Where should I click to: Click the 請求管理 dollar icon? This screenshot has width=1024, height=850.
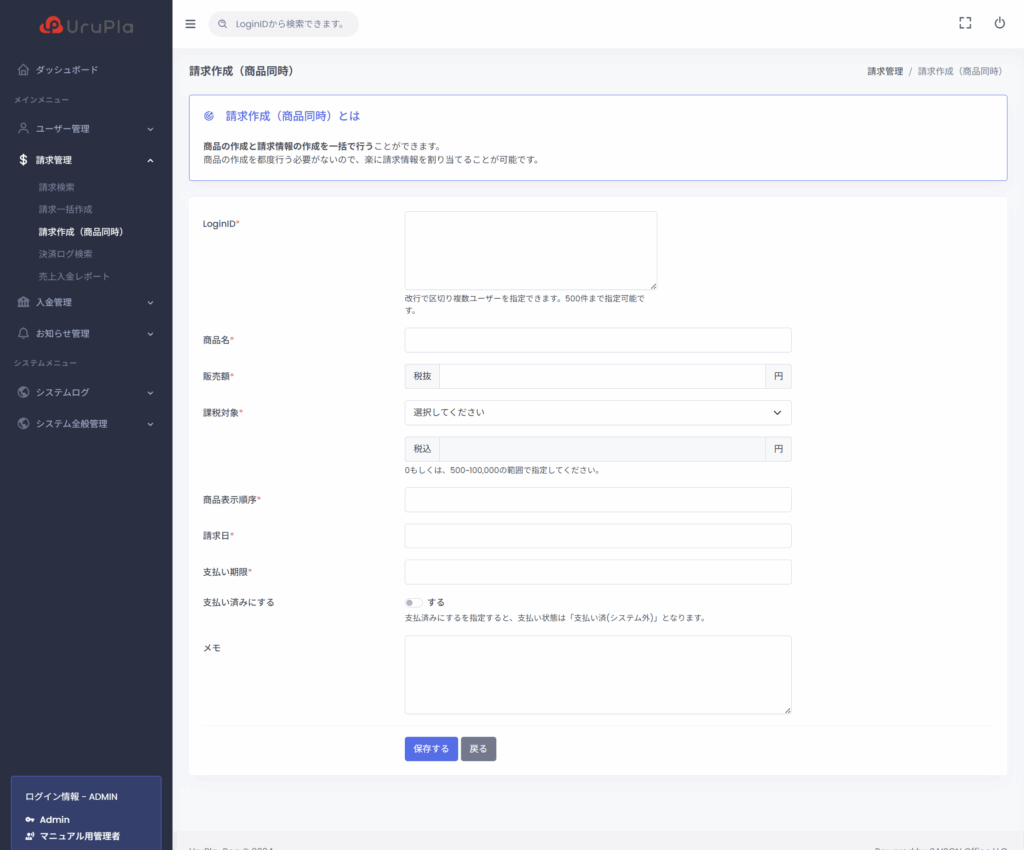pyautogui.click(x=23, y=160)
